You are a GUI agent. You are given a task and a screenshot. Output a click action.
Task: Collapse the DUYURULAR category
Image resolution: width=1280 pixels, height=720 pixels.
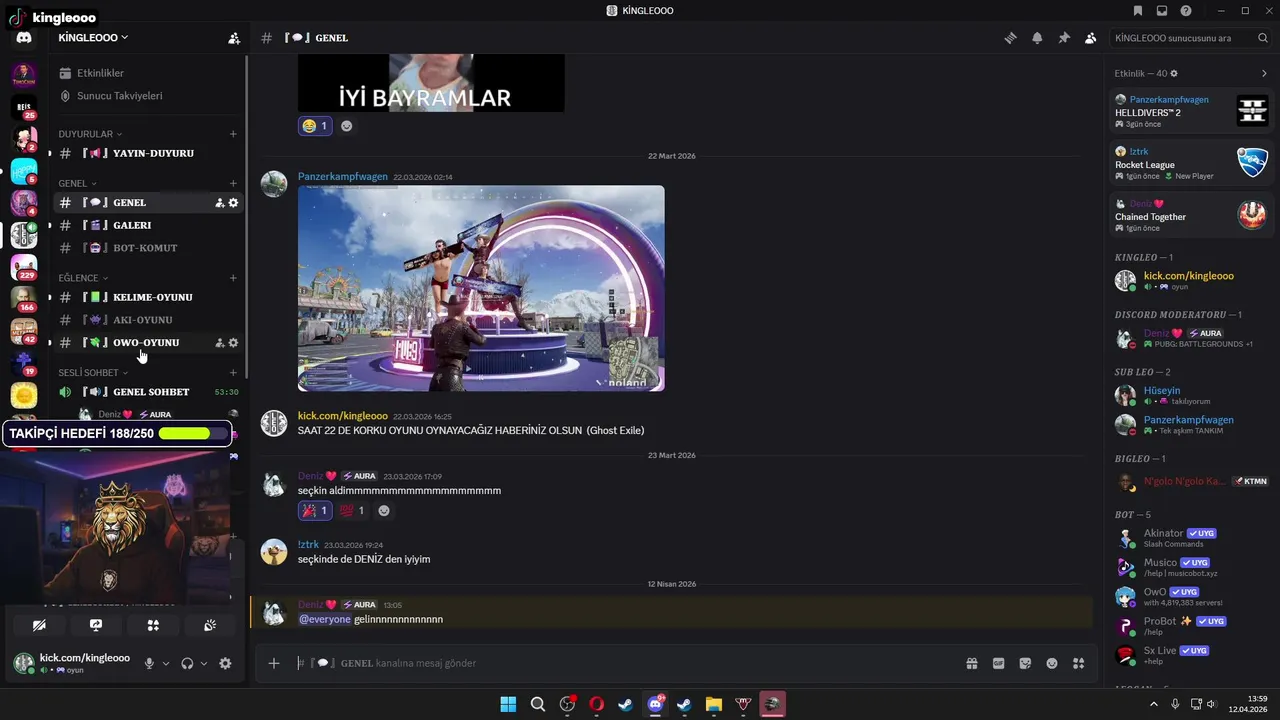click(90, 134)
